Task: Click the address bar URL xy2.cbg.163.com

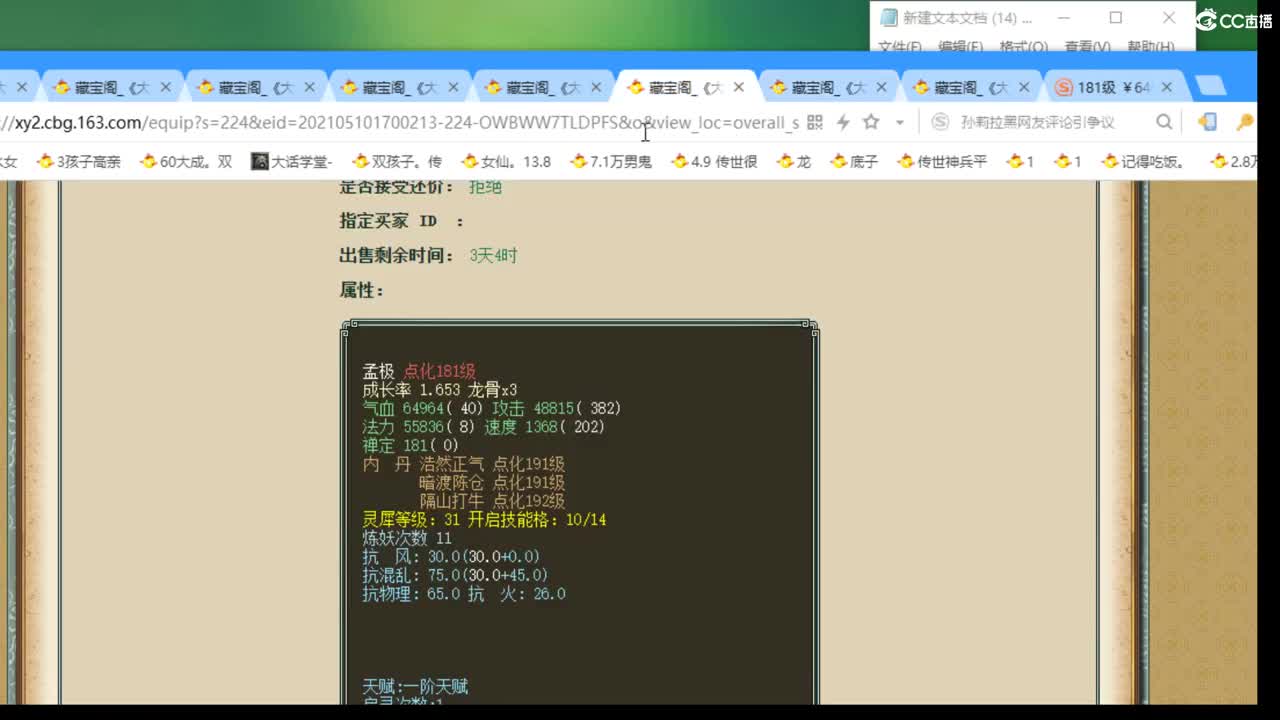Action: (400, 123)
